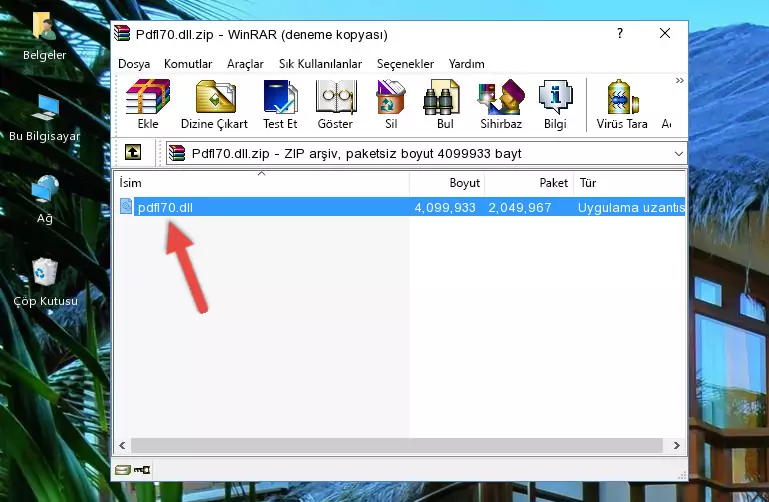This screenshot has height=502, width=769.
Task: Click the Ekle (Add) toolbar icon
Action: [148, 104]
